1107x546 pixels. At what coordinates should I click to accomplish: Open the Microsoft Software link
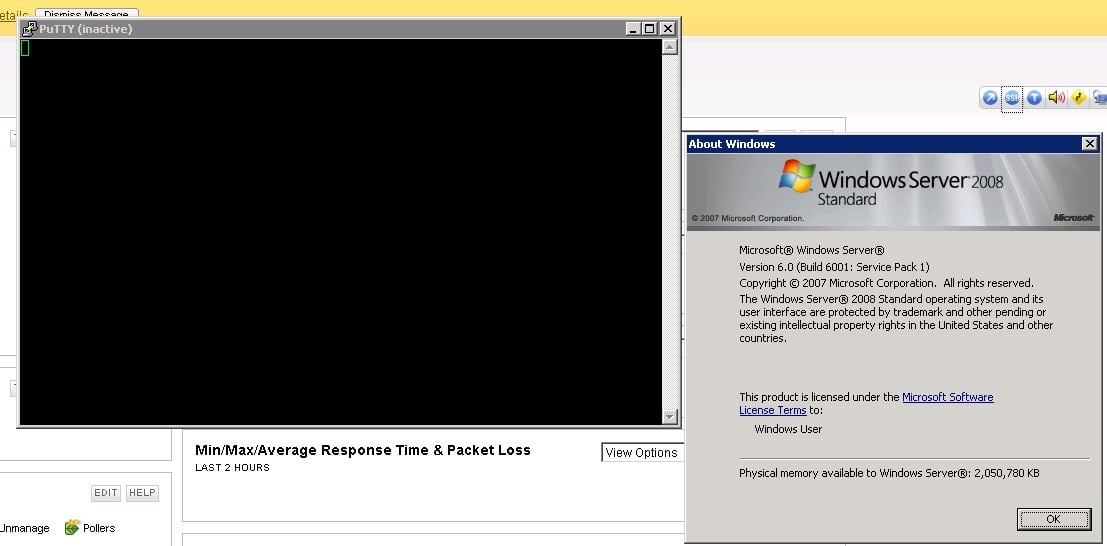[947, 397]
